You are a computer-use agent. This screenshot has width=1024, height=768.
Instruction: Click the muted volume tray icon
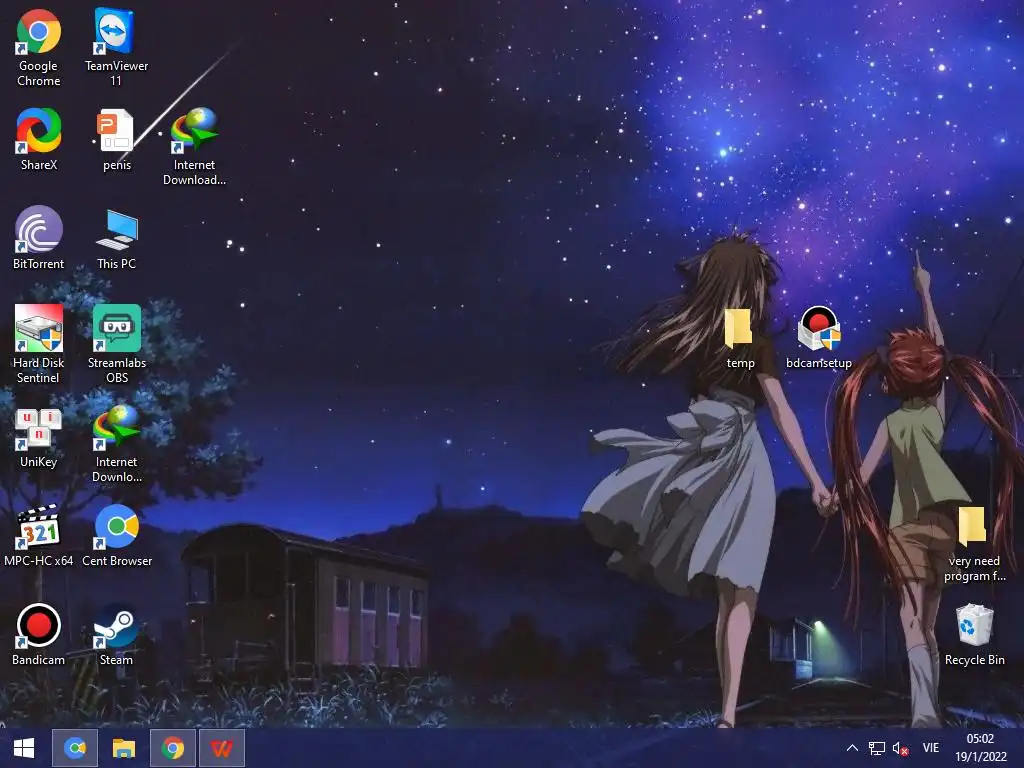pyautogui.click(x=901, y=748)
